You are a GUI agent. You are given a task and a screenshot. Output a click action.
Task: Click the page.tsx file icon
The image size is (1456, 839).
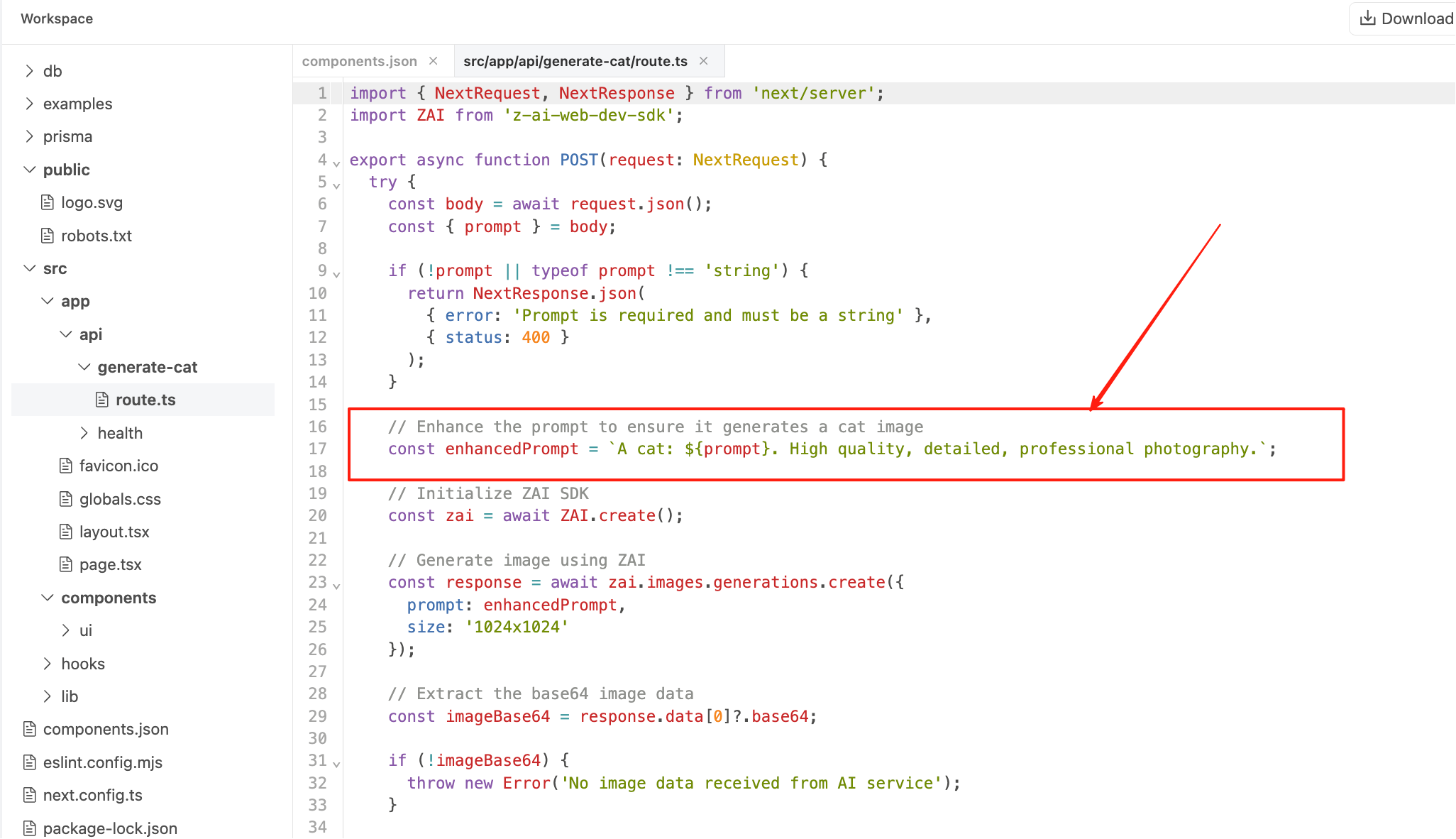(x=66, y=564)
